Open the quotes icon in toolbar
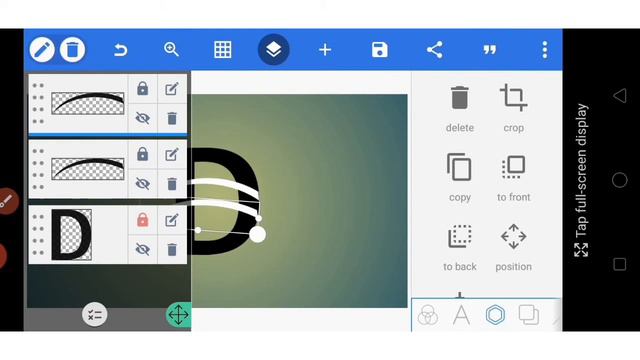This screenshot has height=360, width=640. [489, 50]
